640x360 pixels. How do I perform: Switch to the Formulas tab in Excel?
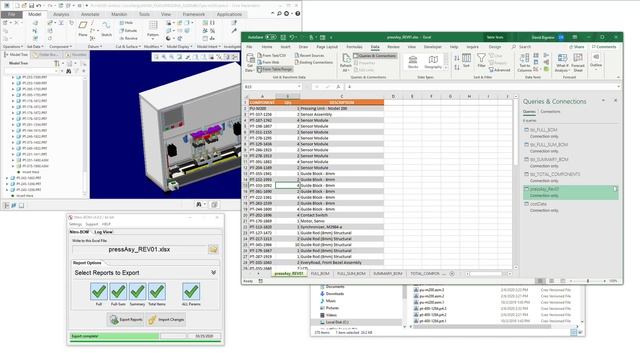pos(354,47)
